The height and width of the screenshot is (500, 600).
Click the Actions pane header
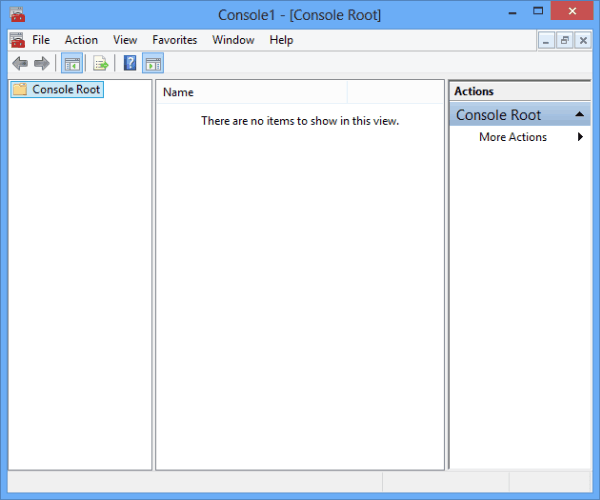click(x=520, y=91)
